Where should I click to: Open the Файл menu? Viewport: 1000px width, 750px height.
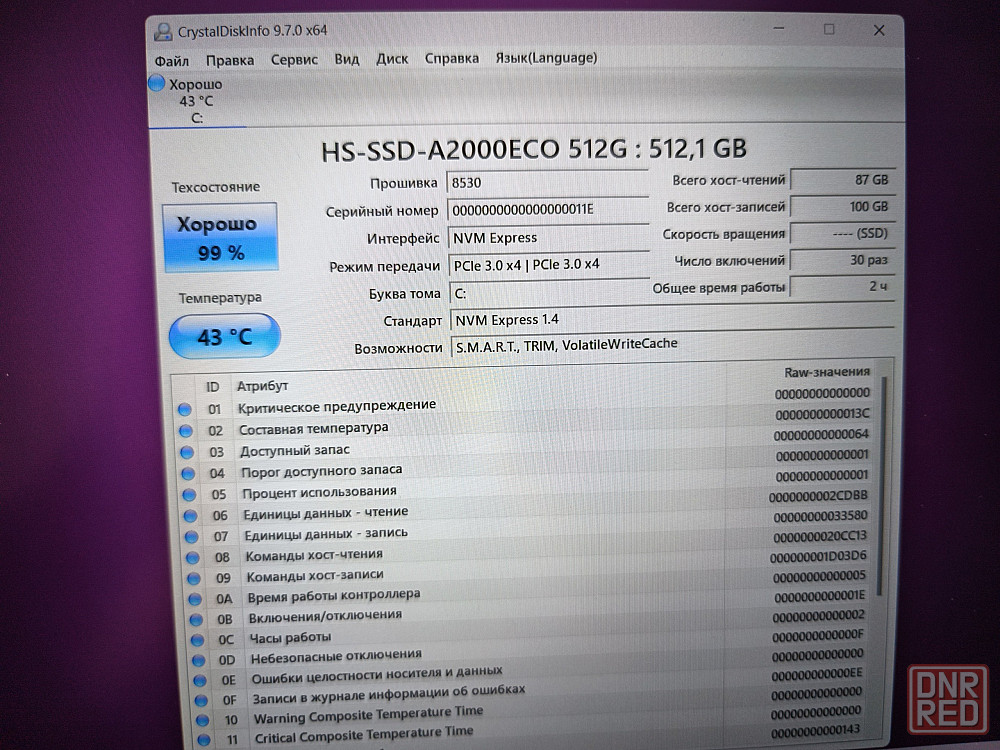click(172, 61)
